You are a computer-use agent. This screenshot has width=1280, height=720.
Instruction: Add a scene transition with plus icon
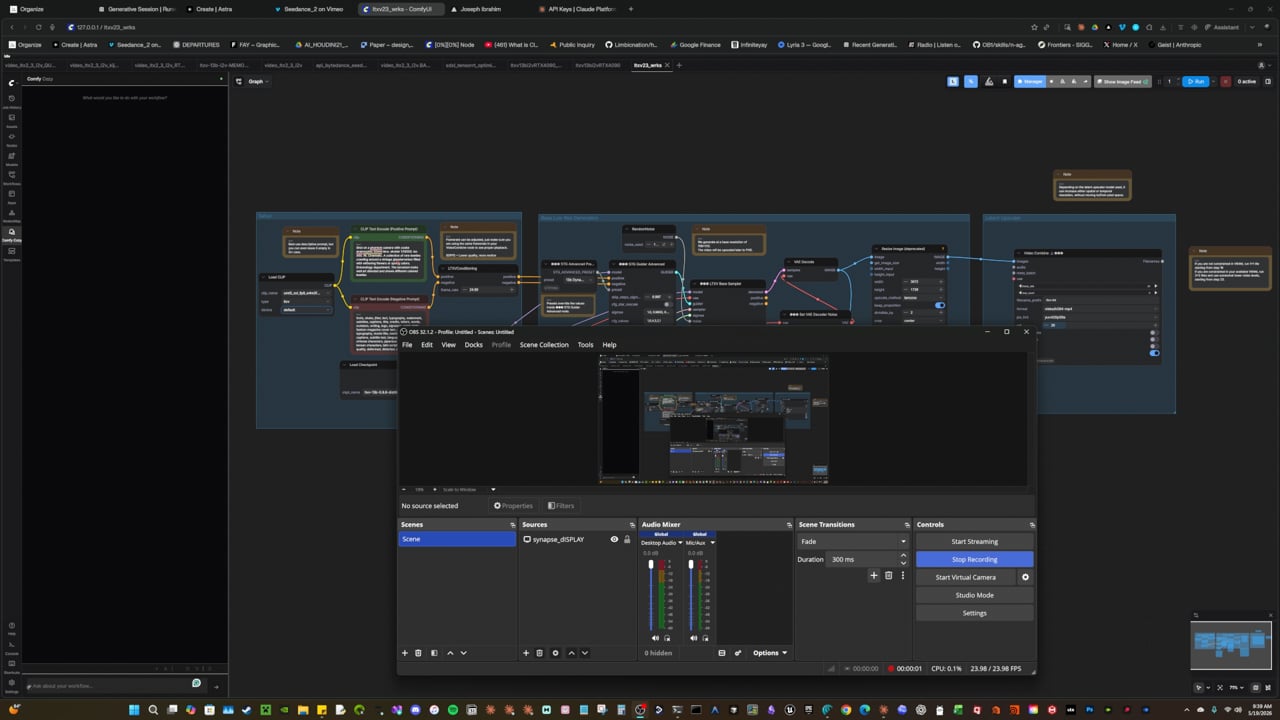tap(873, 575)
